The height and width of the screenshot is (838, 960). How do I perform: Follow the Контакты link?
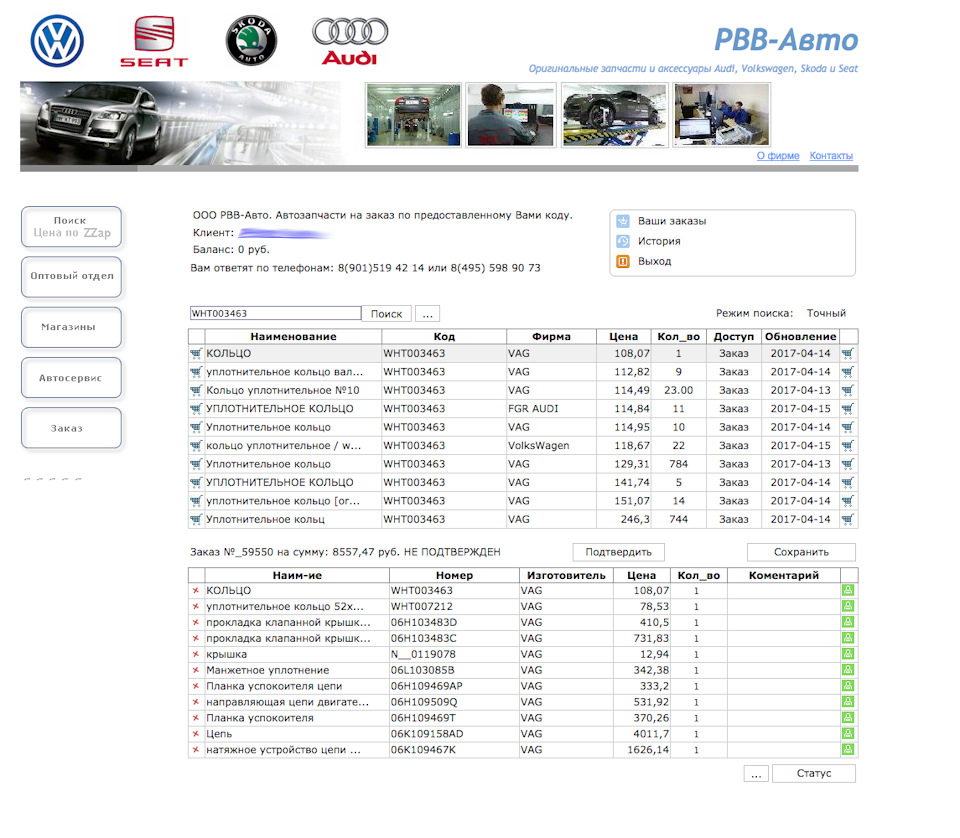[831, 155]
